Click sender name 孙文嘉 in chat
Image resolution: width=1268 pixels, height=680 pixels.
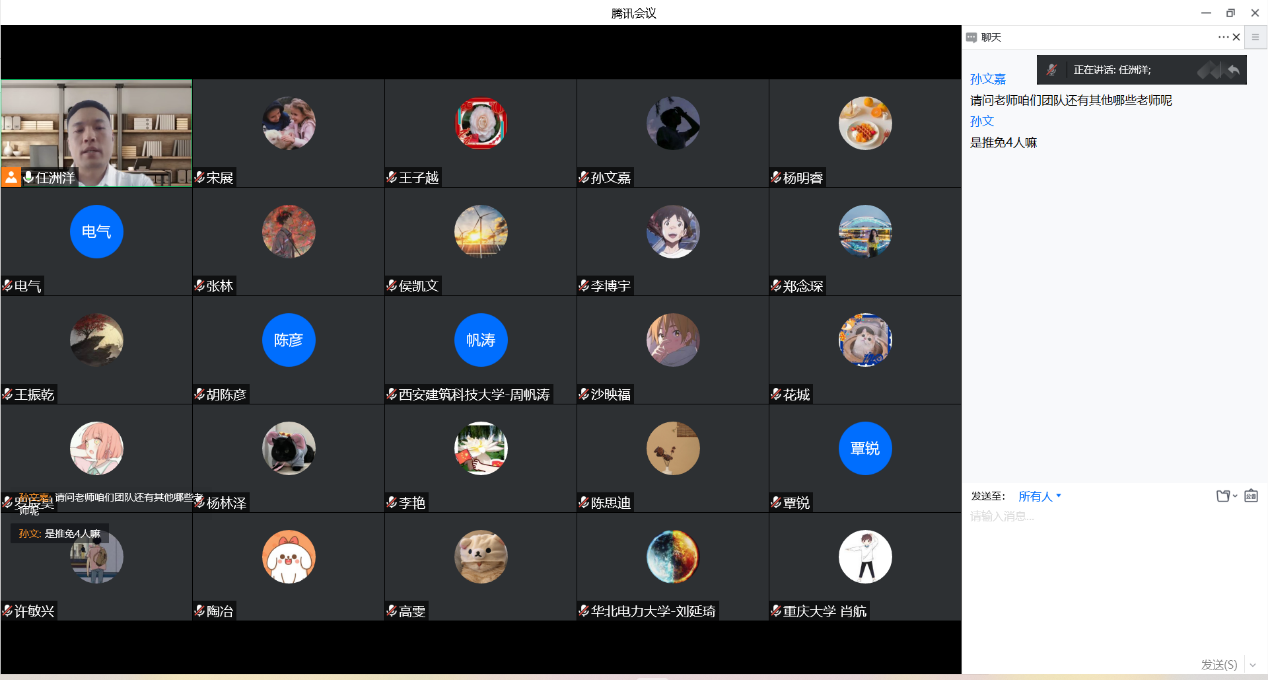(988, 79)
